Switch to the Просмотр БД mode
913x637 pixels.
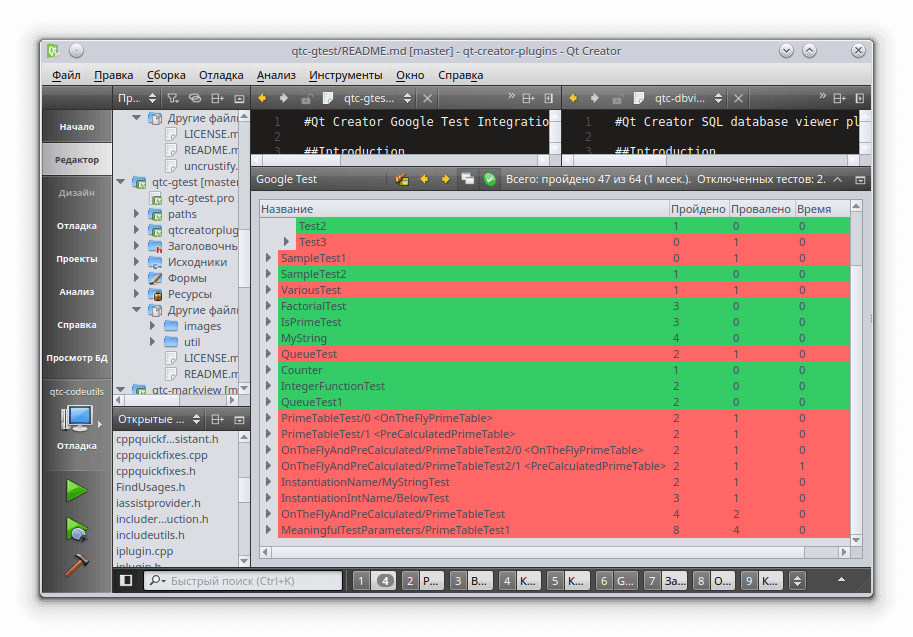77,358
